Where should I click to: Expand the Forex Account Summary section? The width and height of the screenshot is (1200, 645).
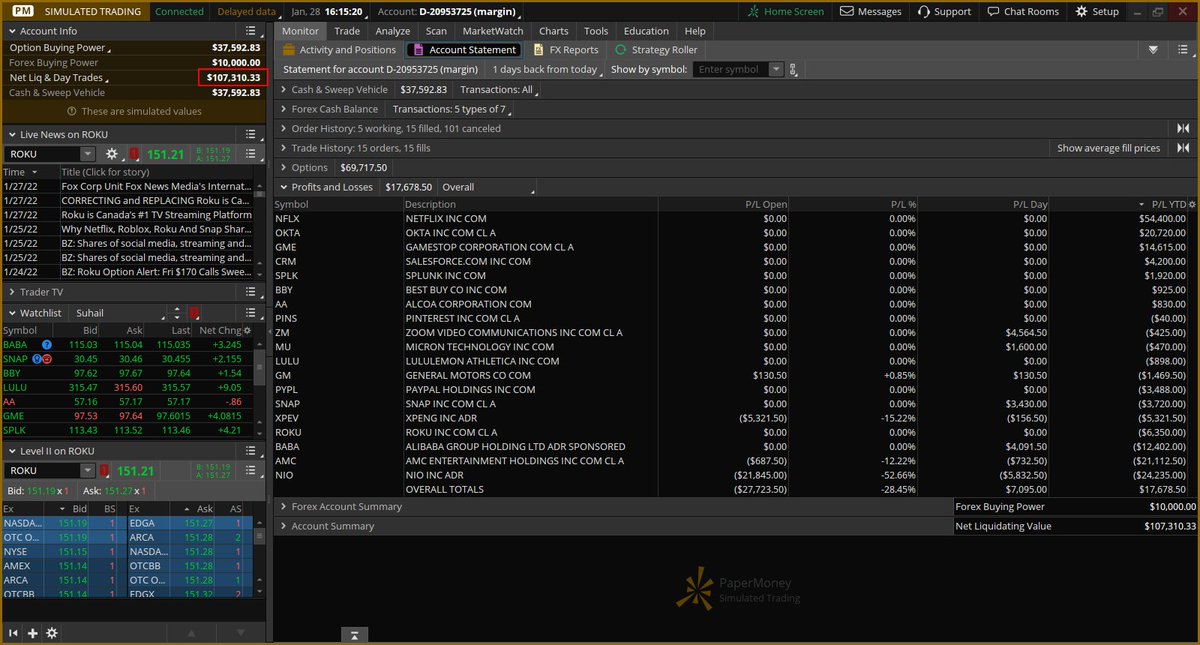click(283, 506)
